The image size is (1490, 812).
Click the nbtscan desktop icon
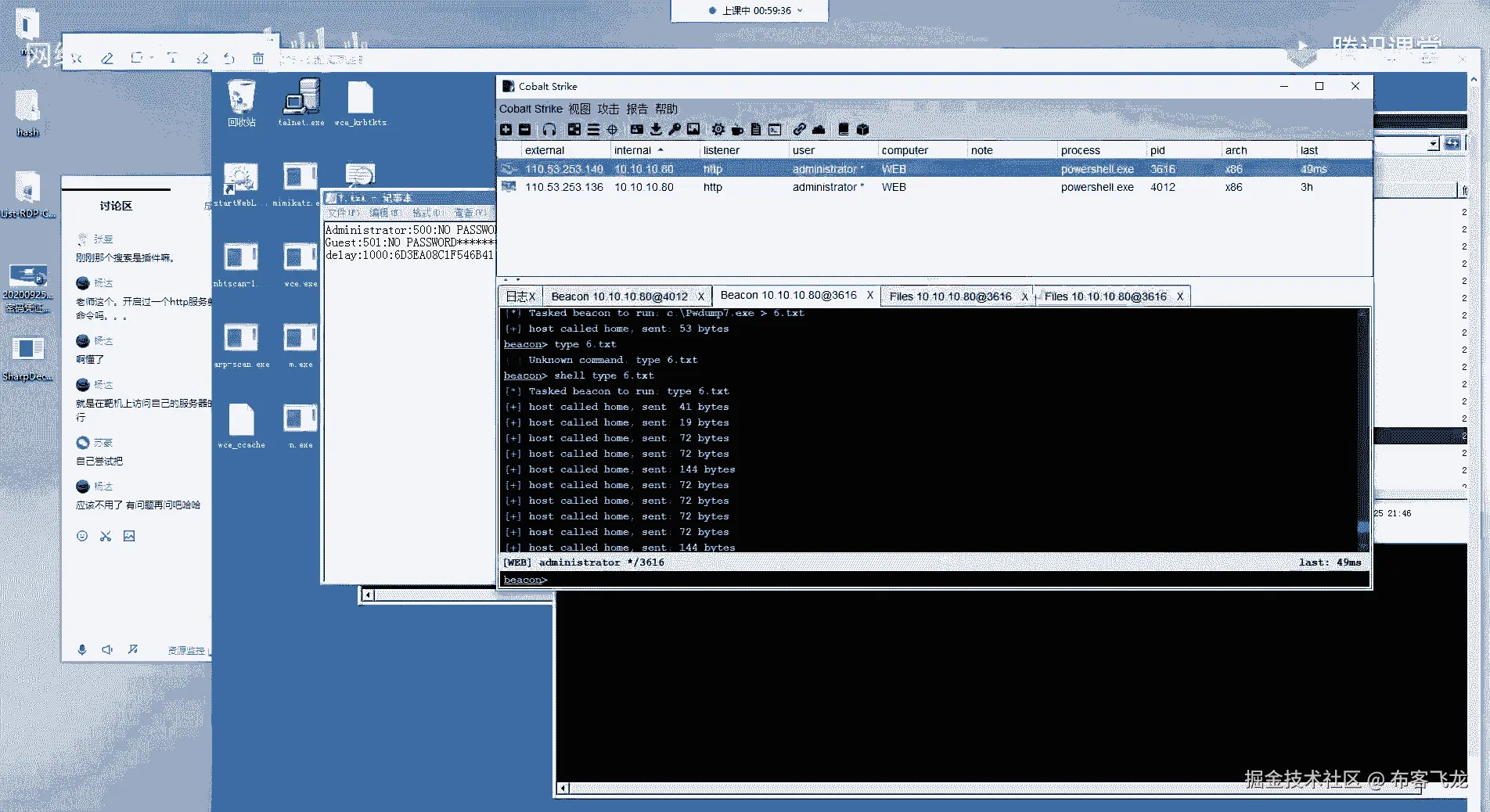pyautogui.click(x=240, y=264)
